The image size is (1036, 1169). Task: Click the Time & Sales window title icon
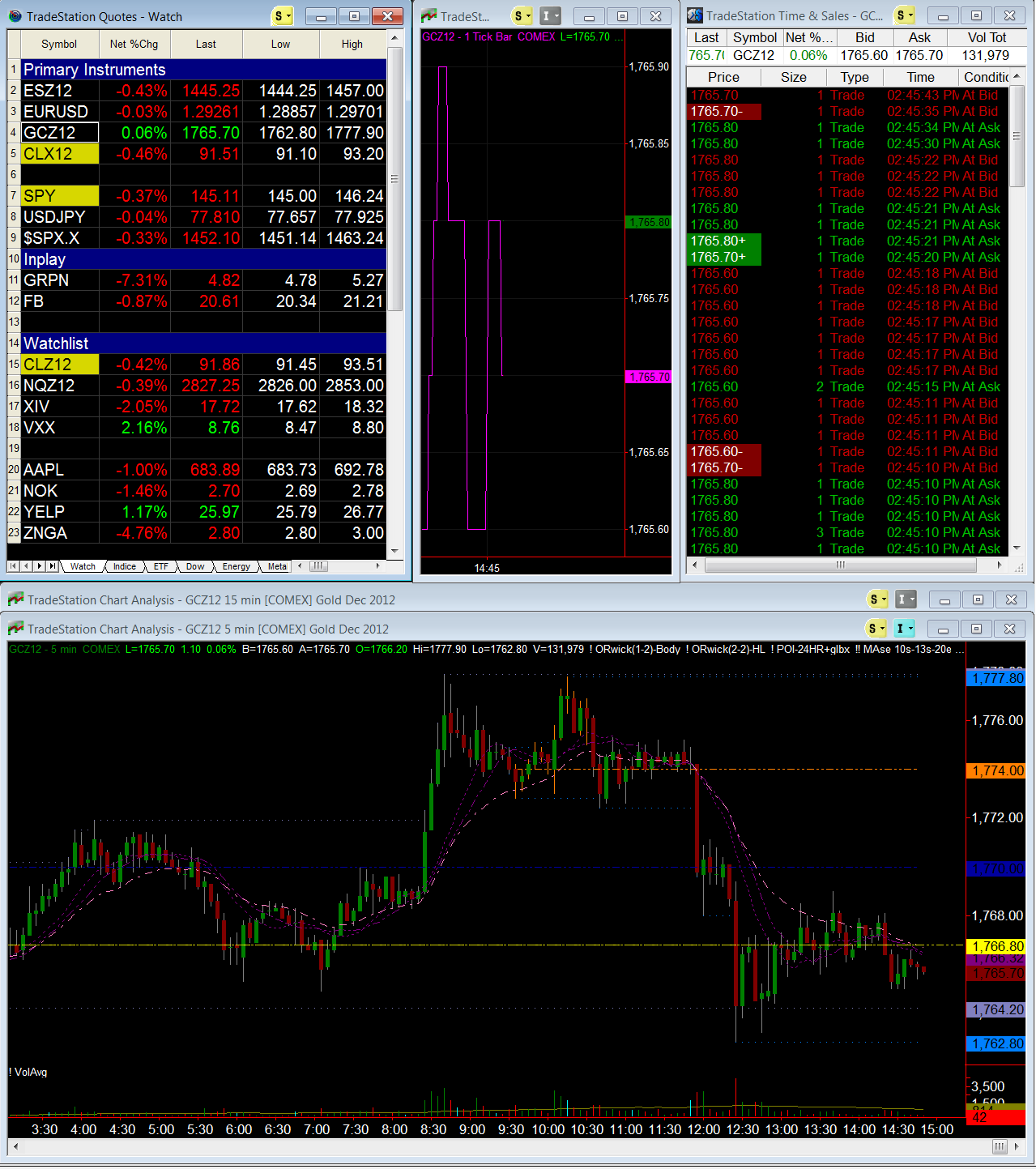[x=695, y=16]
